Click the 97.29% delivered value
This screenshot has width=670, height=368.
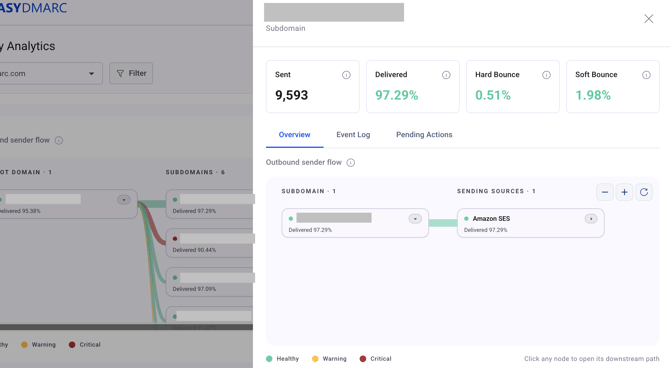coord(397,95)
